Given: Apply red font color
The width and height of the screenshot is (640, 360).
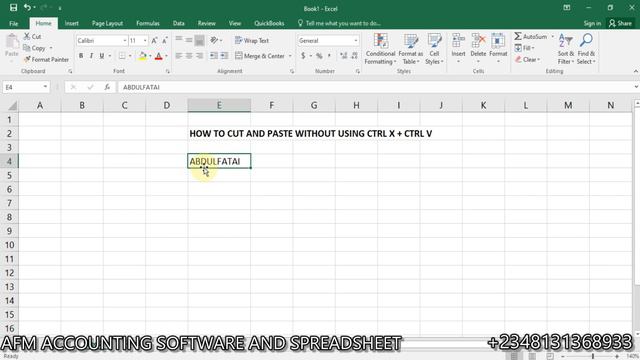Looking at the screenshot, I should (x=159, y=56).
